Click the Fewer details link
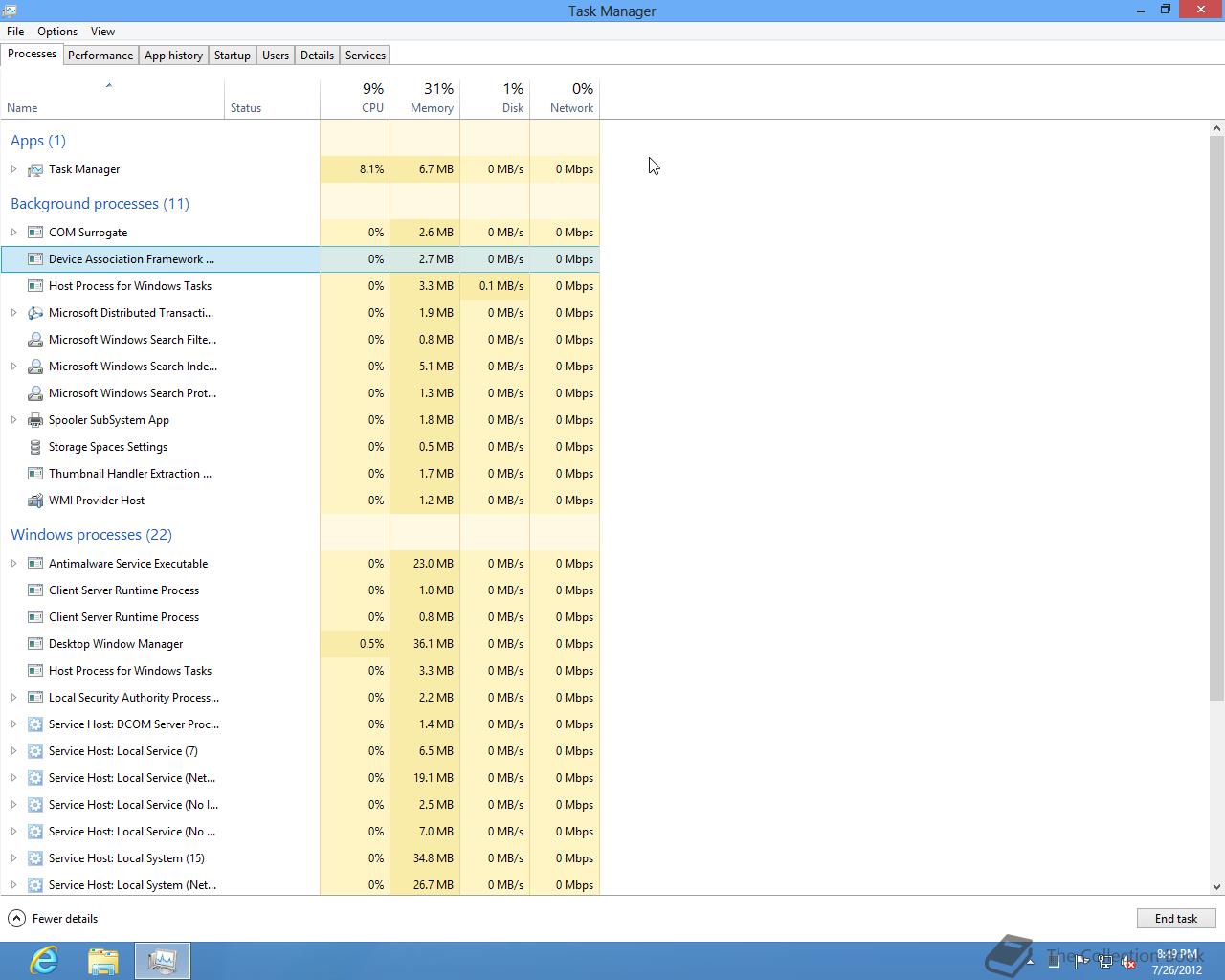 pyautogui.click(x=65, y=919)
